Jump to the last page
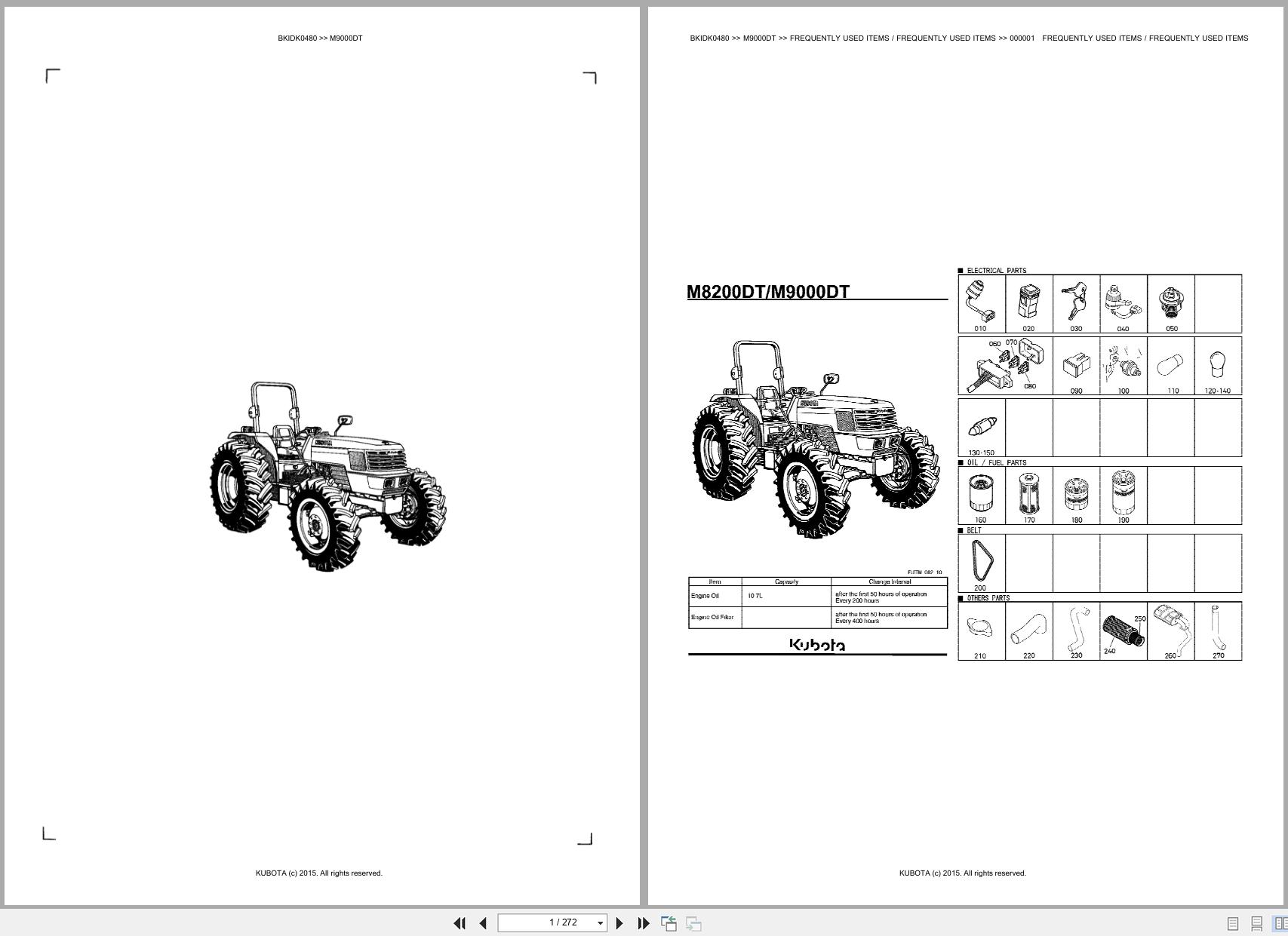The image size is (1288, 936). tap(643, 922)
